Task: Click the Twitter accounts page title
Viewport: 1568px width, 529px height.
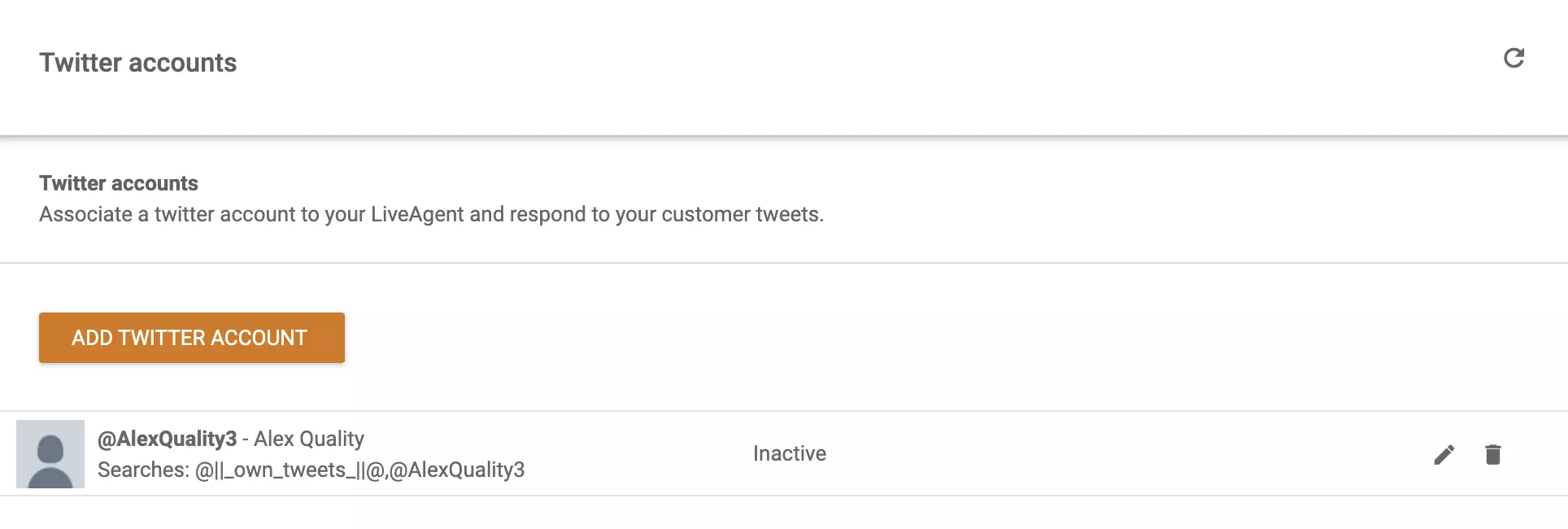Action: tap(138, 62)
